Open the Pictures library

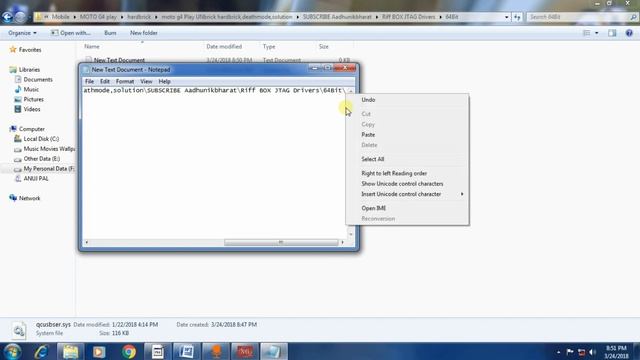33,100
